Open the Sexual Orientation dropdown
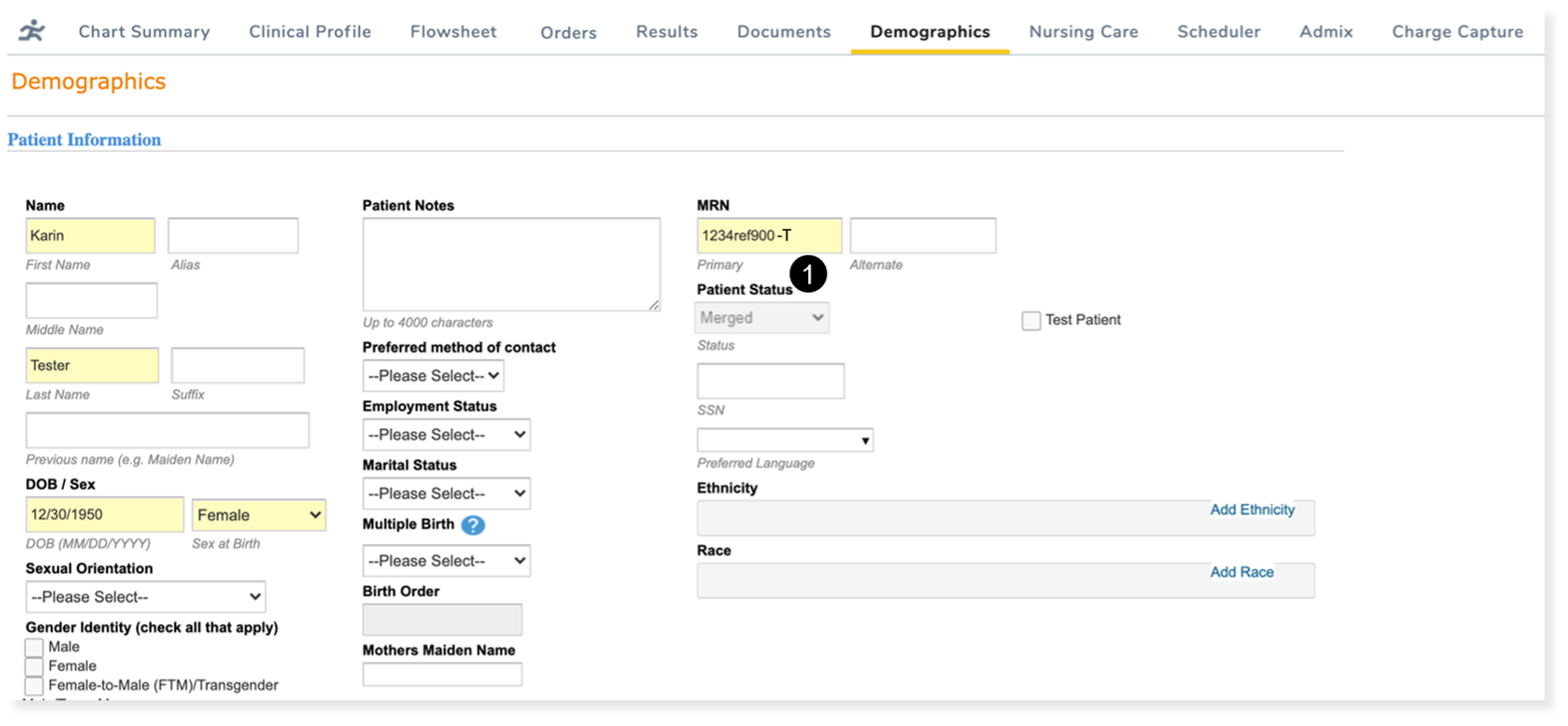Image resolution: width=1568 pixels, height=726 pixels. (146, 597)
